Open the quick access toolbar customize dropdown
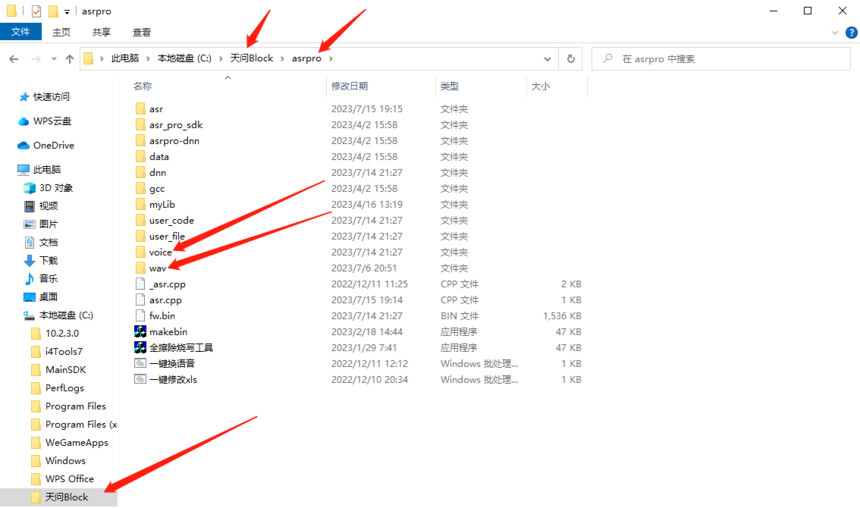Screen dimensions: 860x508 [66, 11]
